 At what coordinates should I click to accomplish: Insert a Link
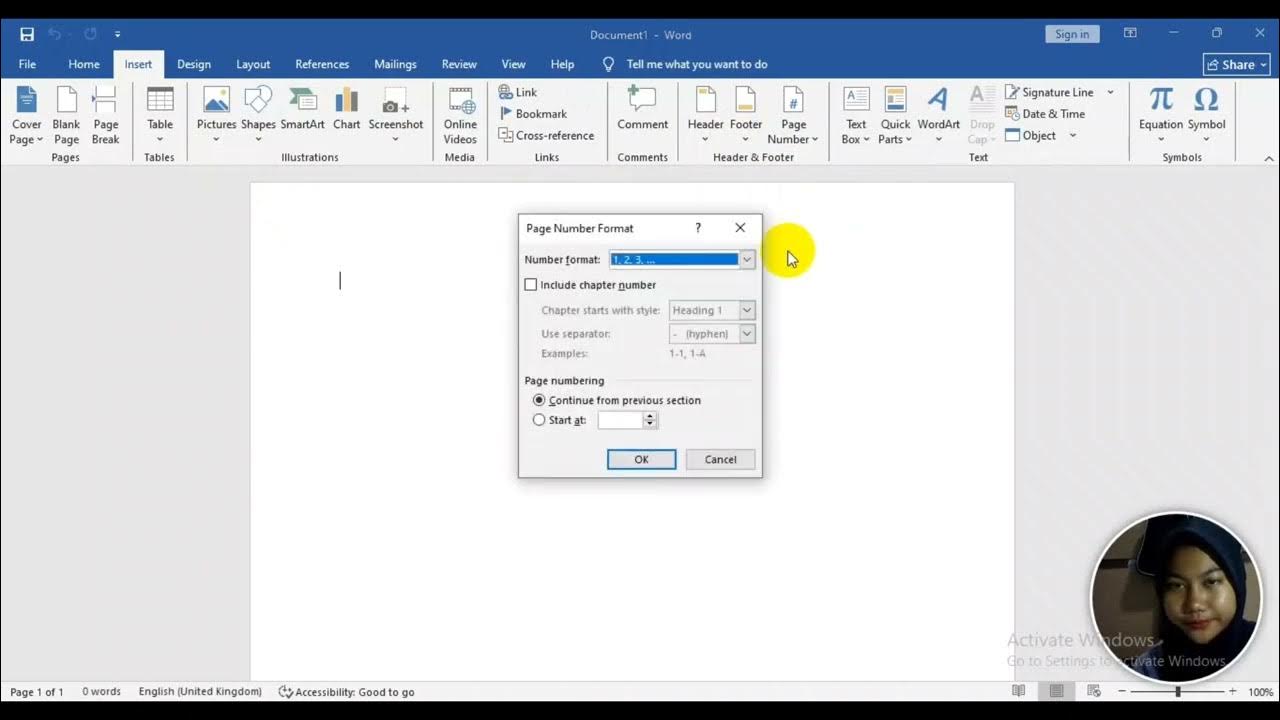[x=518, y=92]
